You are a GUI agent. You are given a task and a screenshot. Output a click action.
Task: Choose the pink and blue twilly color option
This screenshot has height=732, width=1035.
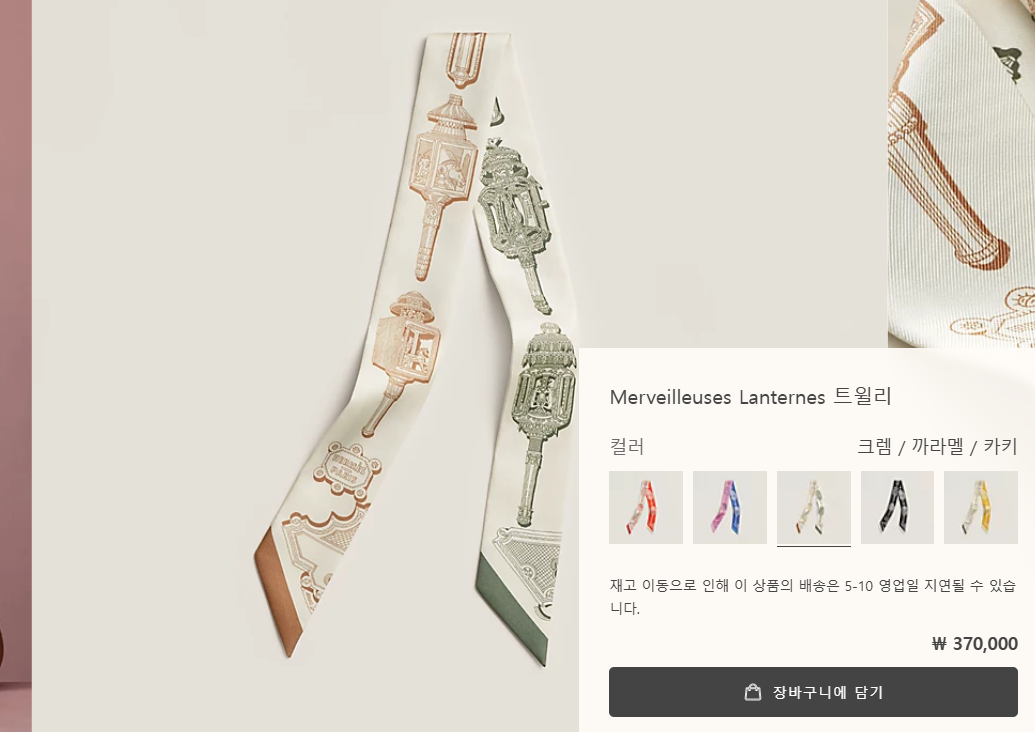click(x=729, y=508)
